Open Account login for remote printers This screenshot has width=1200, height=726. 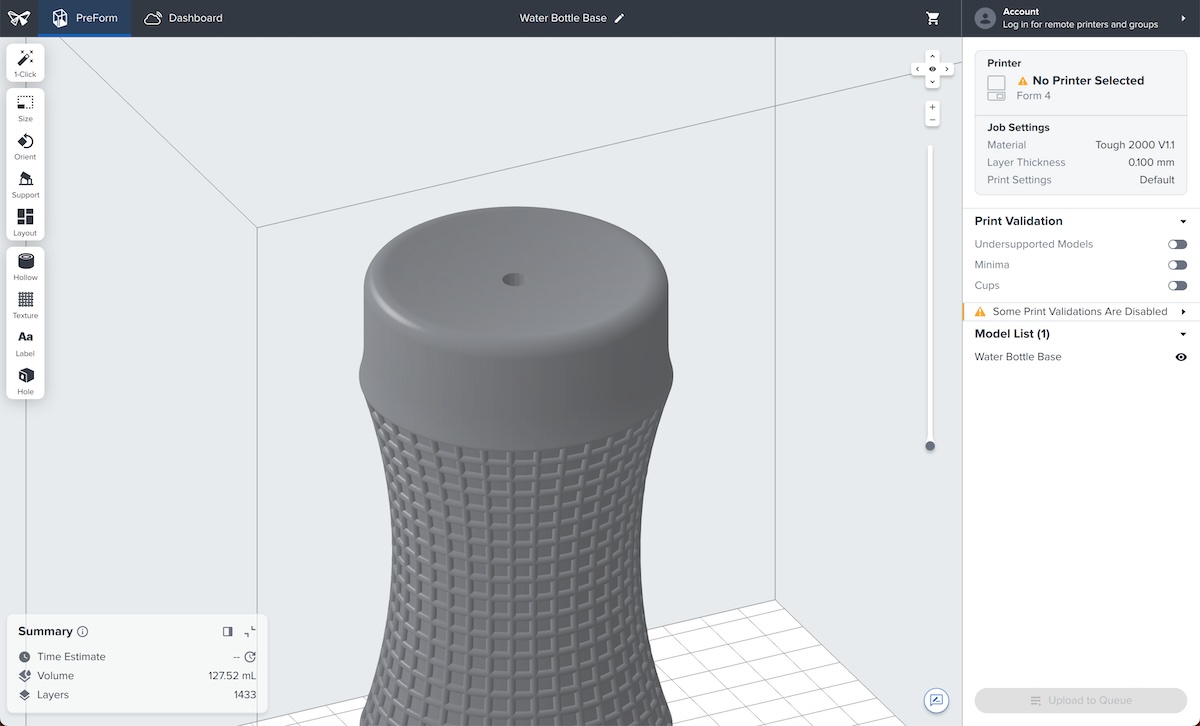coord(1080,17)
